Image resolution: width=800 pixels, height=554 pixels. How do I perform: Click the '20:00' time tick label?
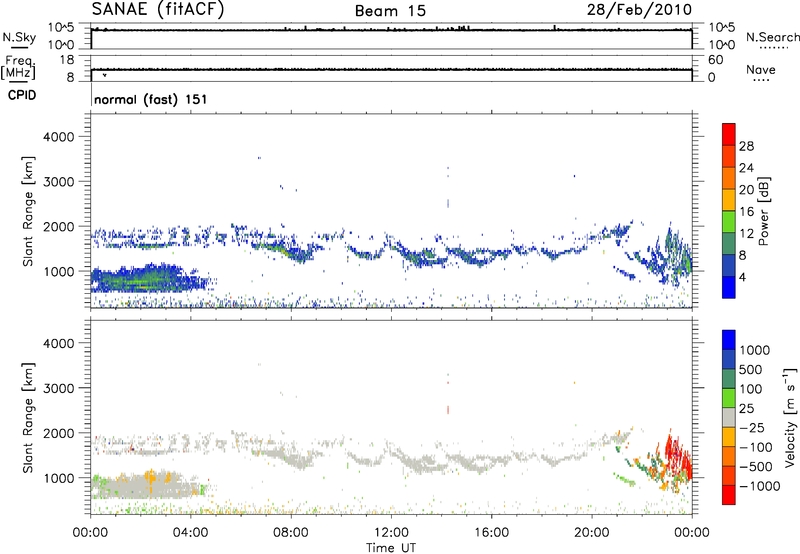point(591,533)
